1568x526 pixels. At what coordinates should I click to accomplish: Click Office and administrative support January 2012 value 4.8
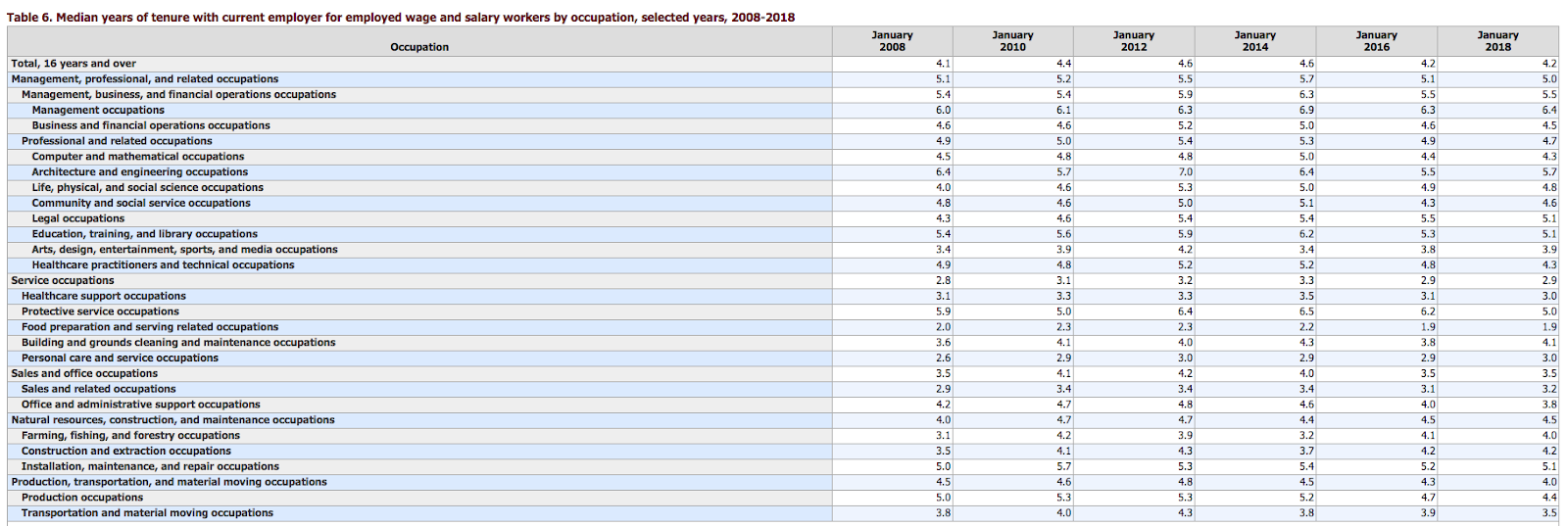1185,405
